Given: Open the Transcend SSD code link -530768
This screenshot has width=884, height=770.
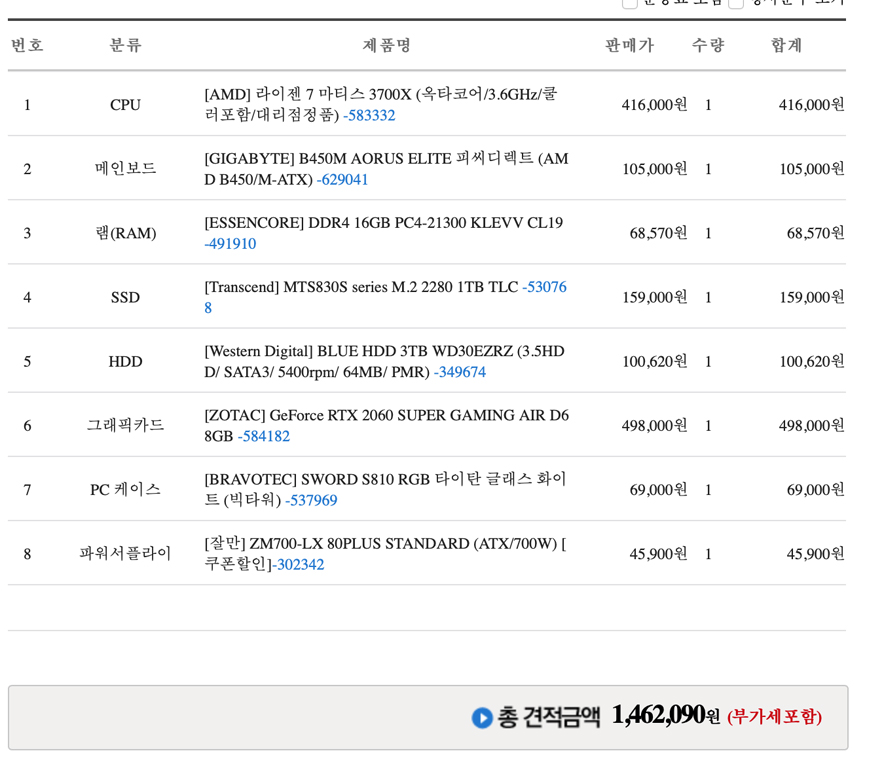Looking at the screenshot, I should point(544,287).
